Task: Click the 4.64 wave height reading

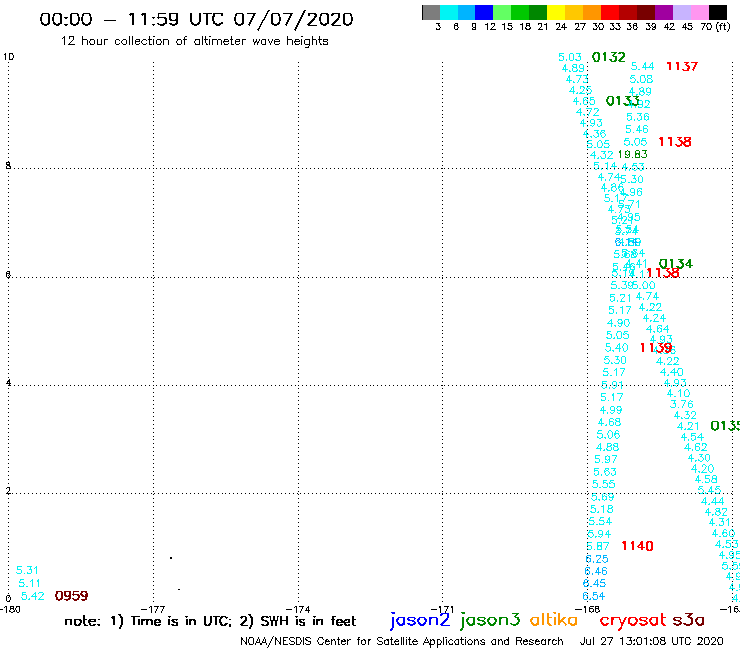Action: (657, 329)
